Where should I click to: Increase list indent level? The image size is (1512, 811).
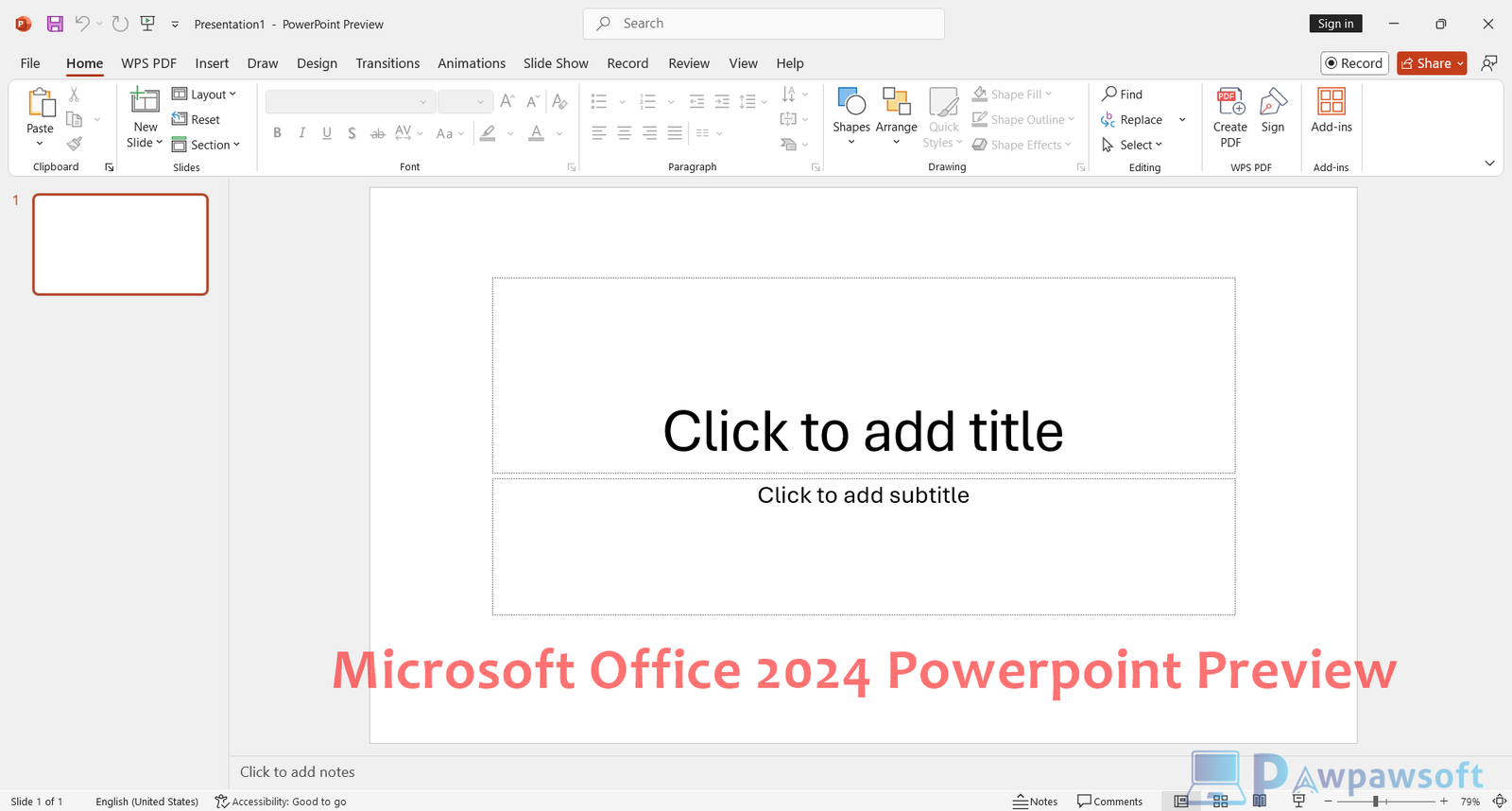point(722,101)
